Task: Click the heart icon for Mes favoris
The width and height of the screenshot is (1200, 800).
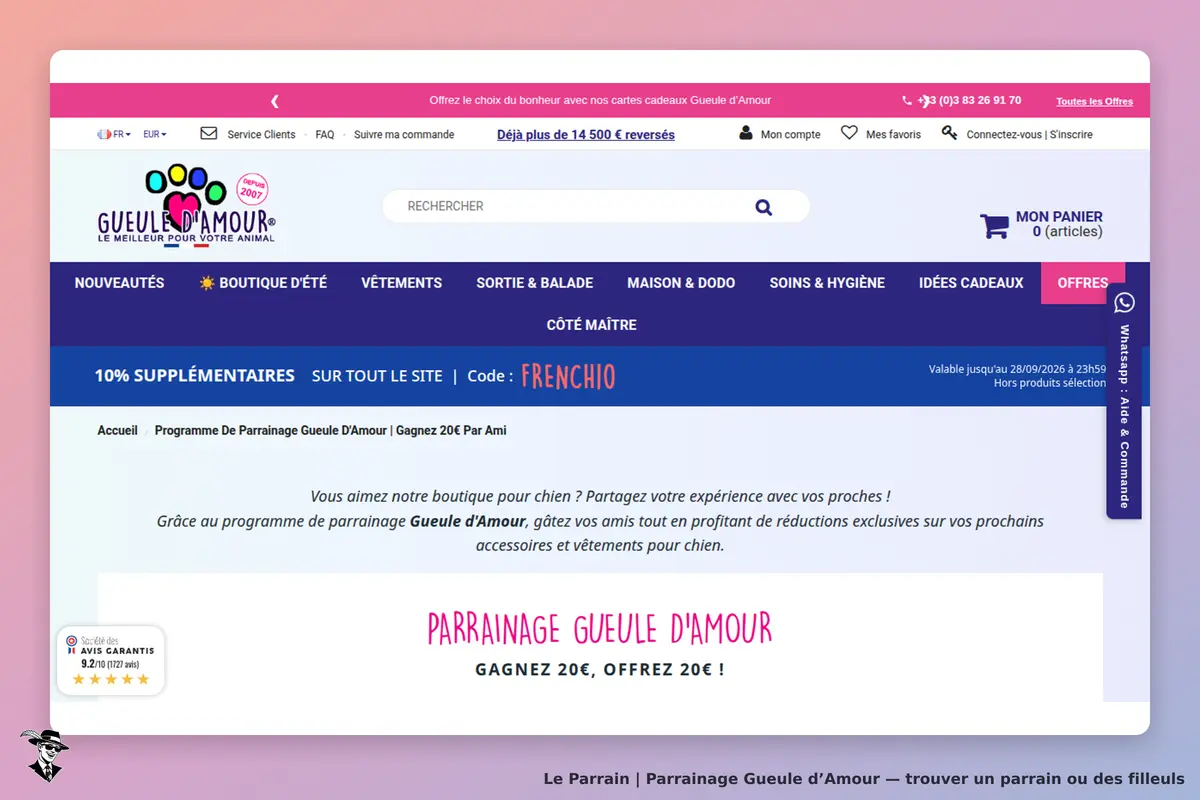Action: pos(849,133)
